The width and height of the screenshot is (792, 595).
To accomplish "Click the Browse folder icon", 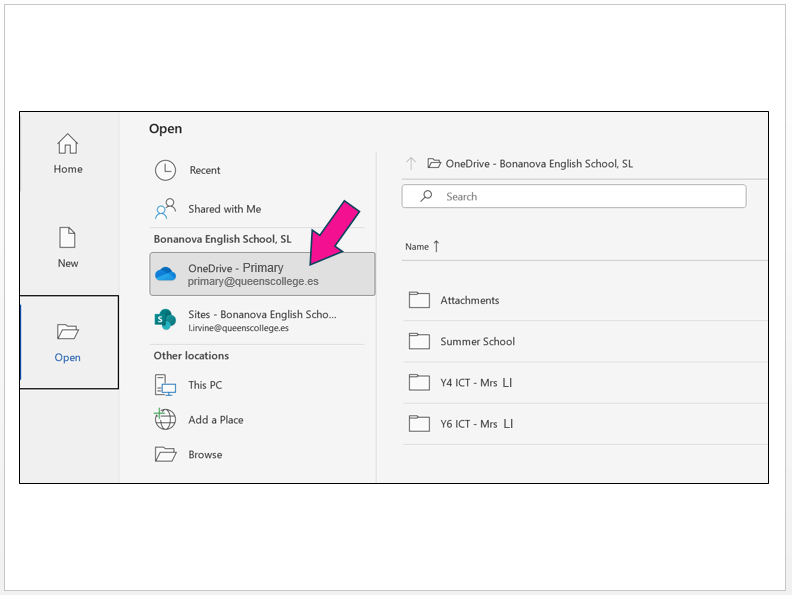I will click(165, 454).
